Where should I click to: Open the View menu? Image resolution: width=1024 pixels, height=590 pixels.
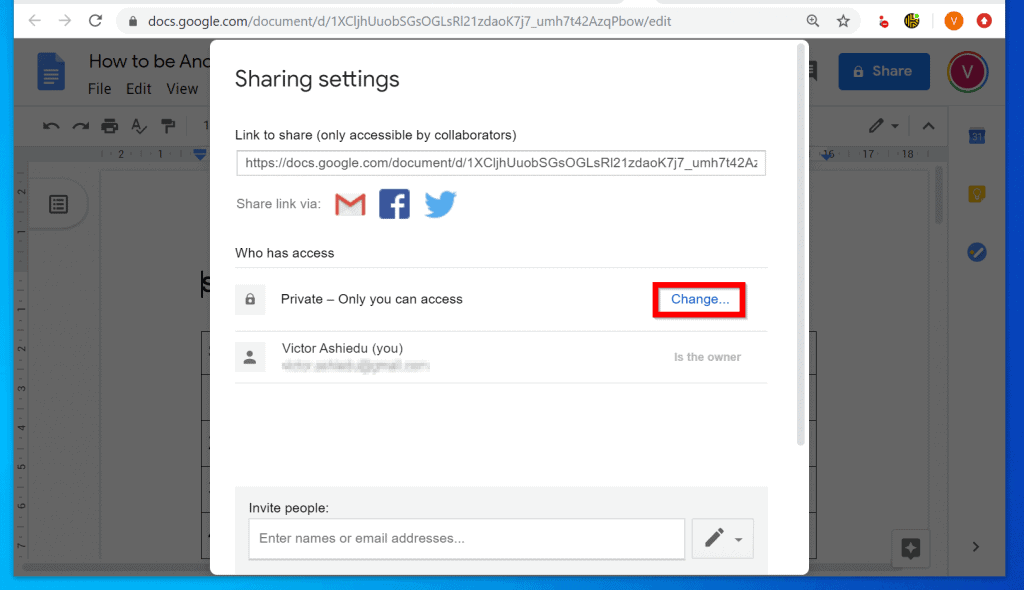[182, 89]
